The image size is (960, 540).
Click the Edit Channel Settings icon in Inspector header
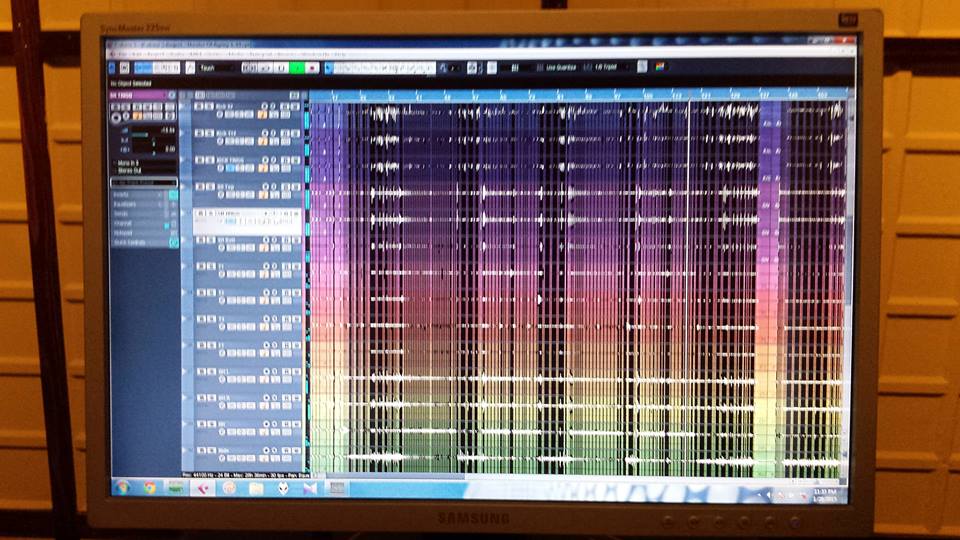172,96
